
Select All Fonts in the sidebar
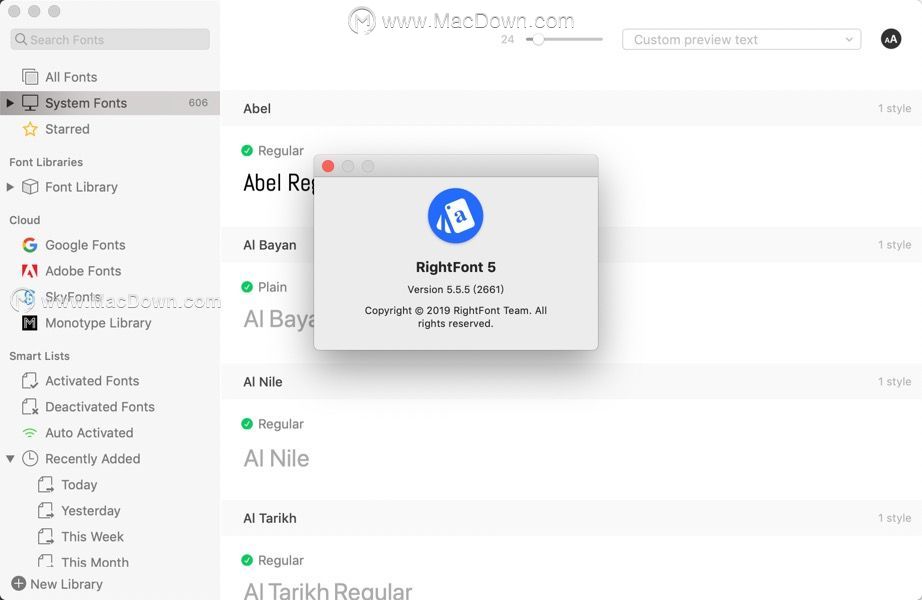[x=110, y=77]
